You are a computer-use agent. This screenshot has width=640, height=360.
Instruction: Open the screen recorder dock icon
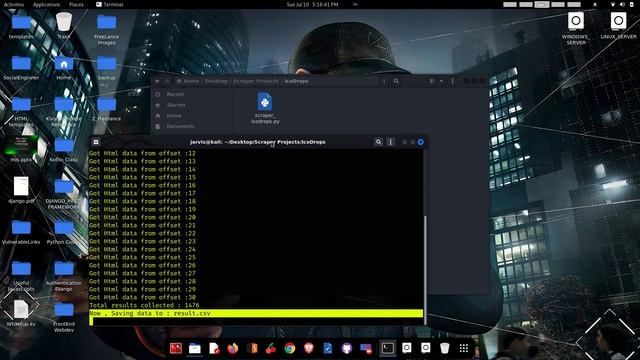tap(366, 348)
